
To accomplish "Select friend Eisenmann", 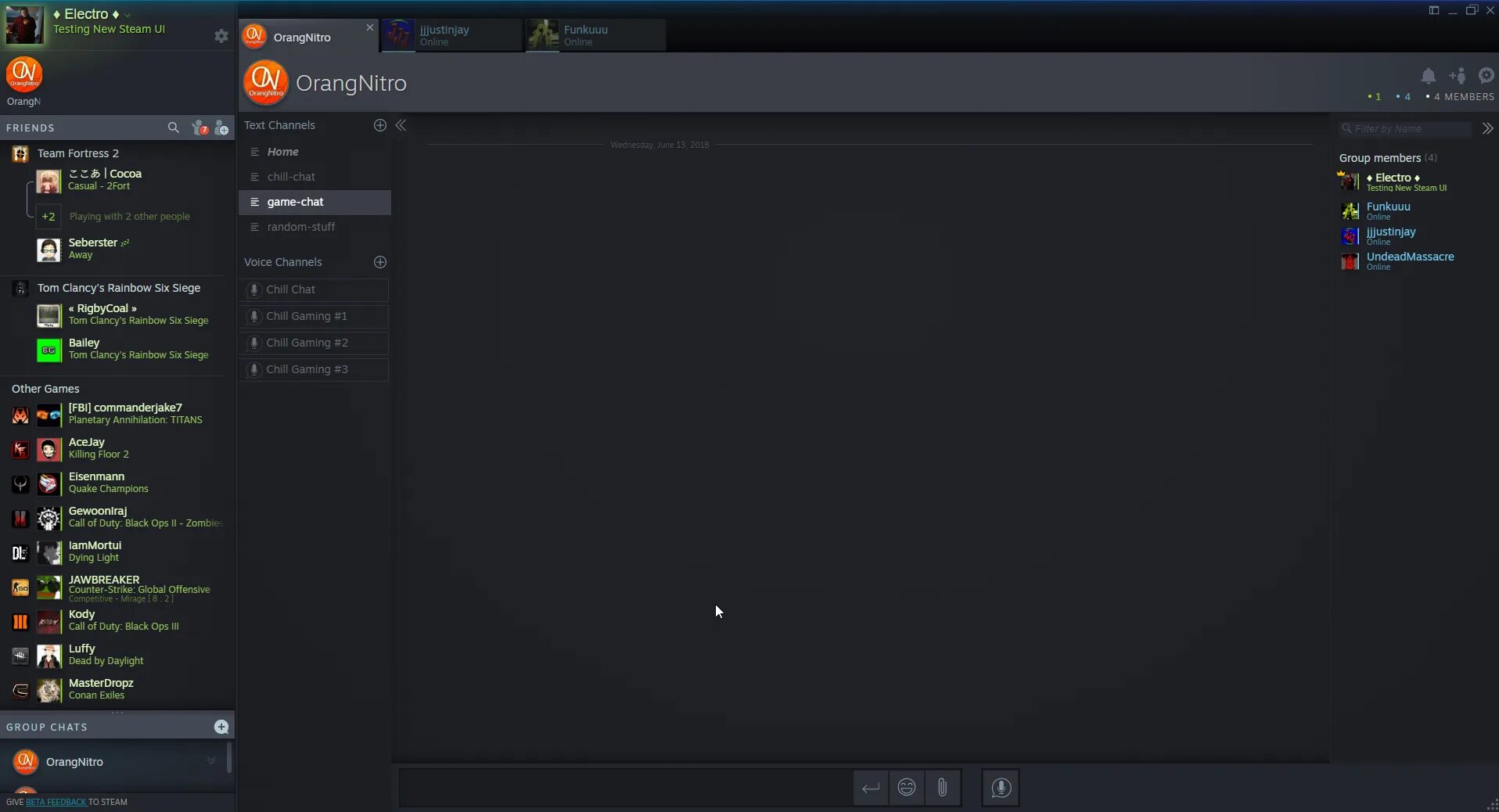I will point(117,483).
